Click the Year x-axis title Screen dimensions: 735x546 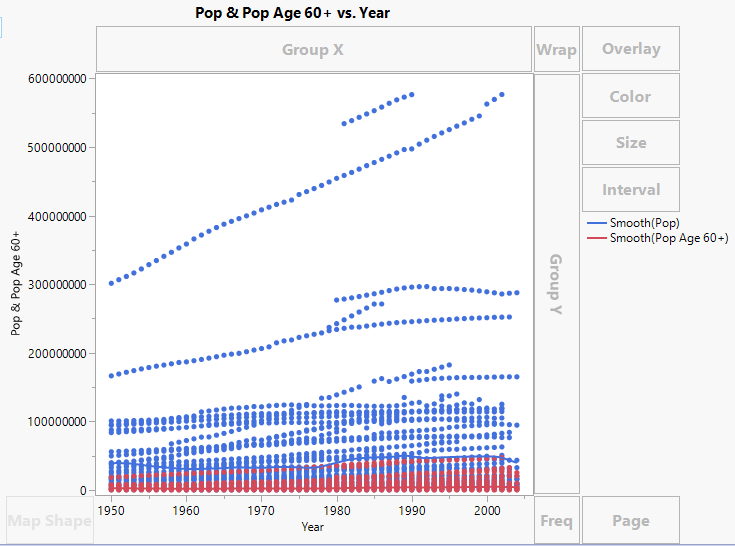313,526
